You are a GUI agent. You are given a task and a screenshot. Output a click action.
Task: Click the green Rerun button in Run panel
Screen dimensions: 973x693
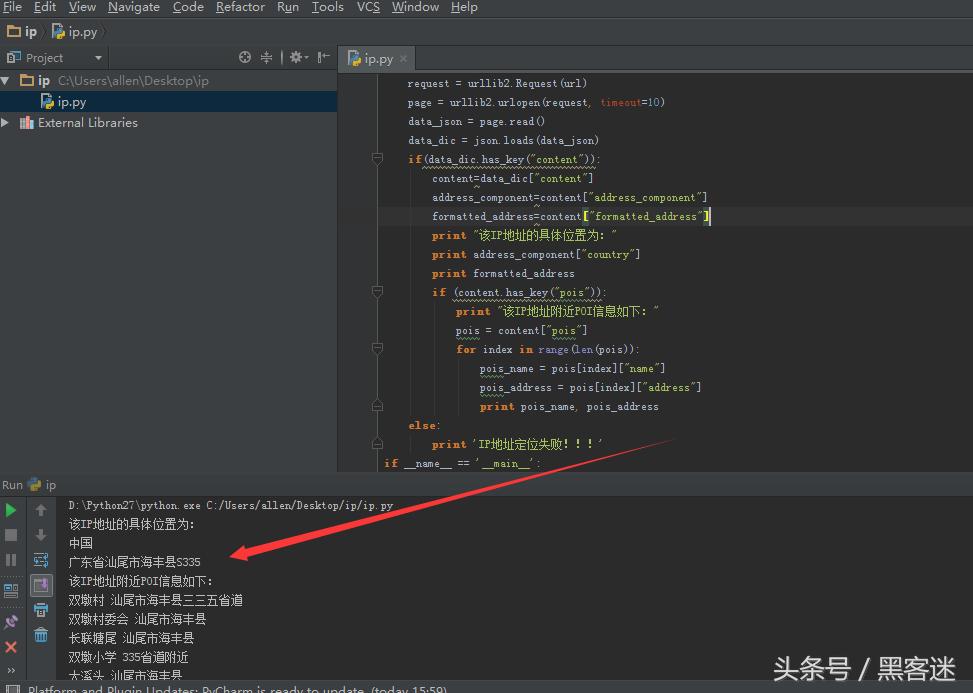click(11, 511)
